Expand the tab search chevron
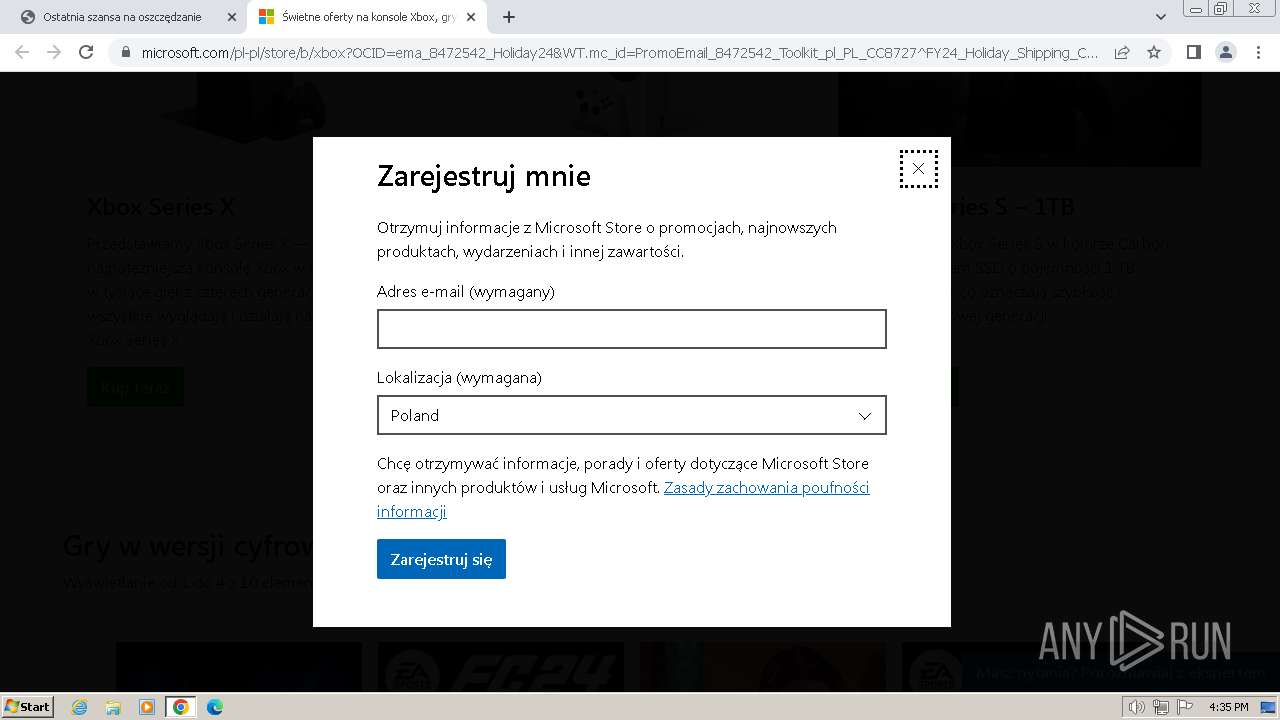Image resolution: width=1280 pixels, height=720 pixels. [x=1160, y=17]
